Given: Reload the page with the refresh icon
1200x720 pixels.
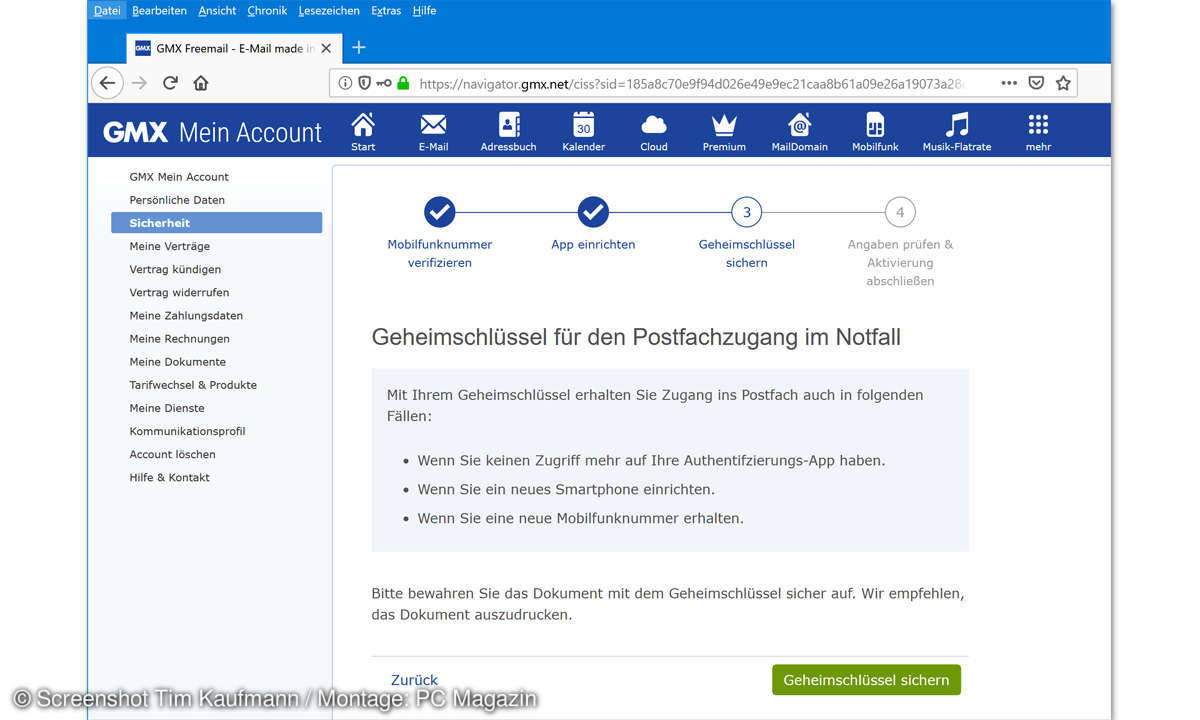Looking at the screenshot, I should (170, 83).
